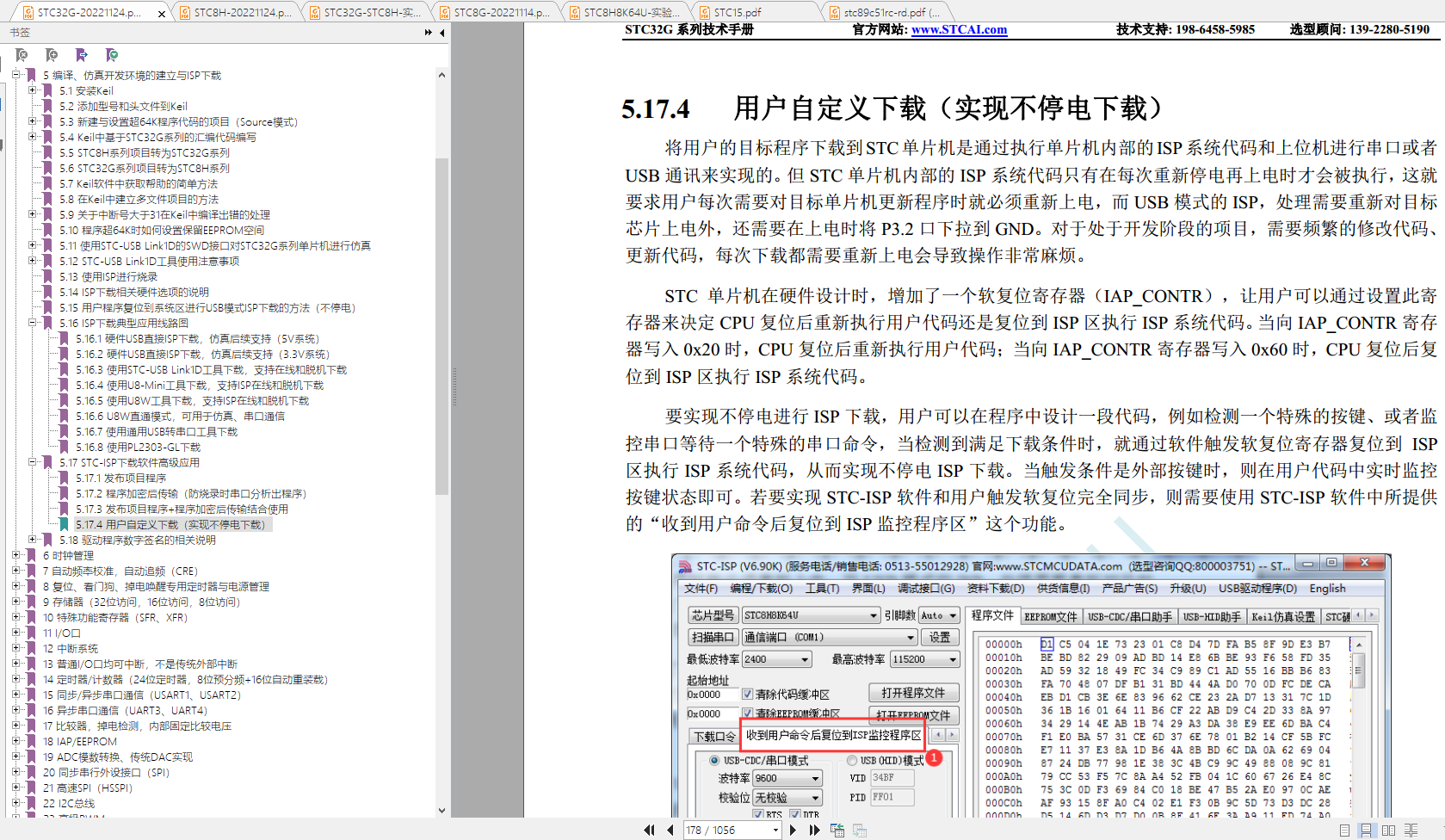Open bookmark 16 异步串口通信
This screenshot has height=840, width=1445.
[126, 710]
